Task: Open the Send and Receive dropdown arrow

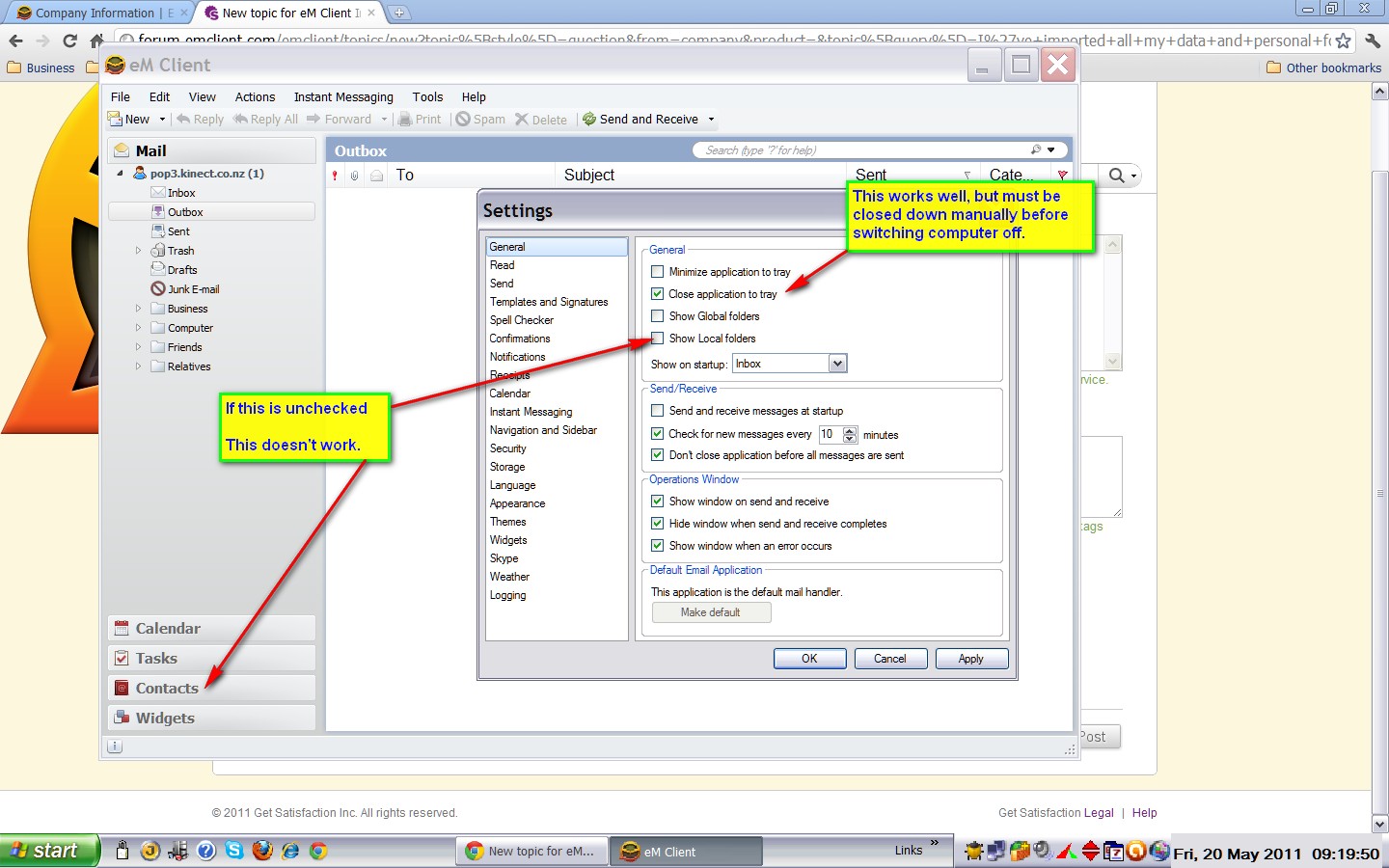Action: [711, 120]
